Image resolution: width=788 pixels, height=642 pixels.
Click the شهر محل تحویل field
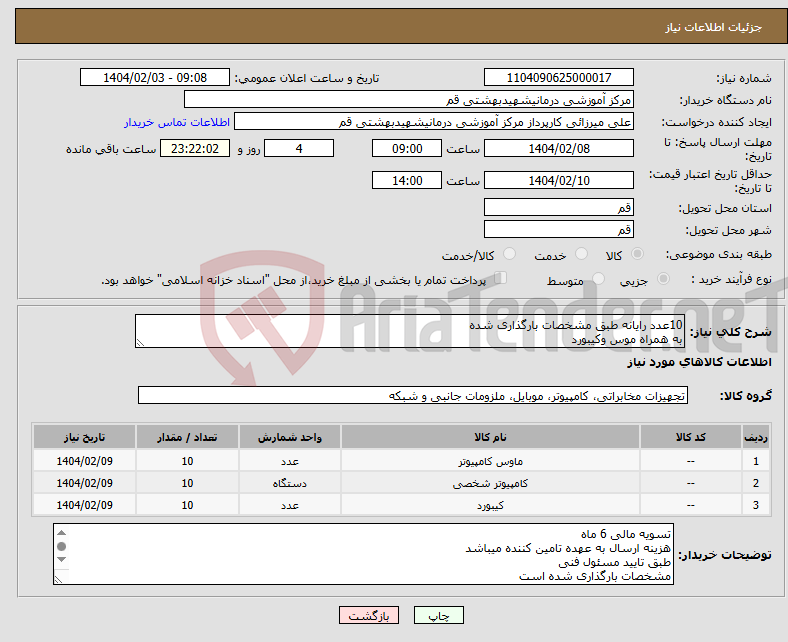(558, 229)
